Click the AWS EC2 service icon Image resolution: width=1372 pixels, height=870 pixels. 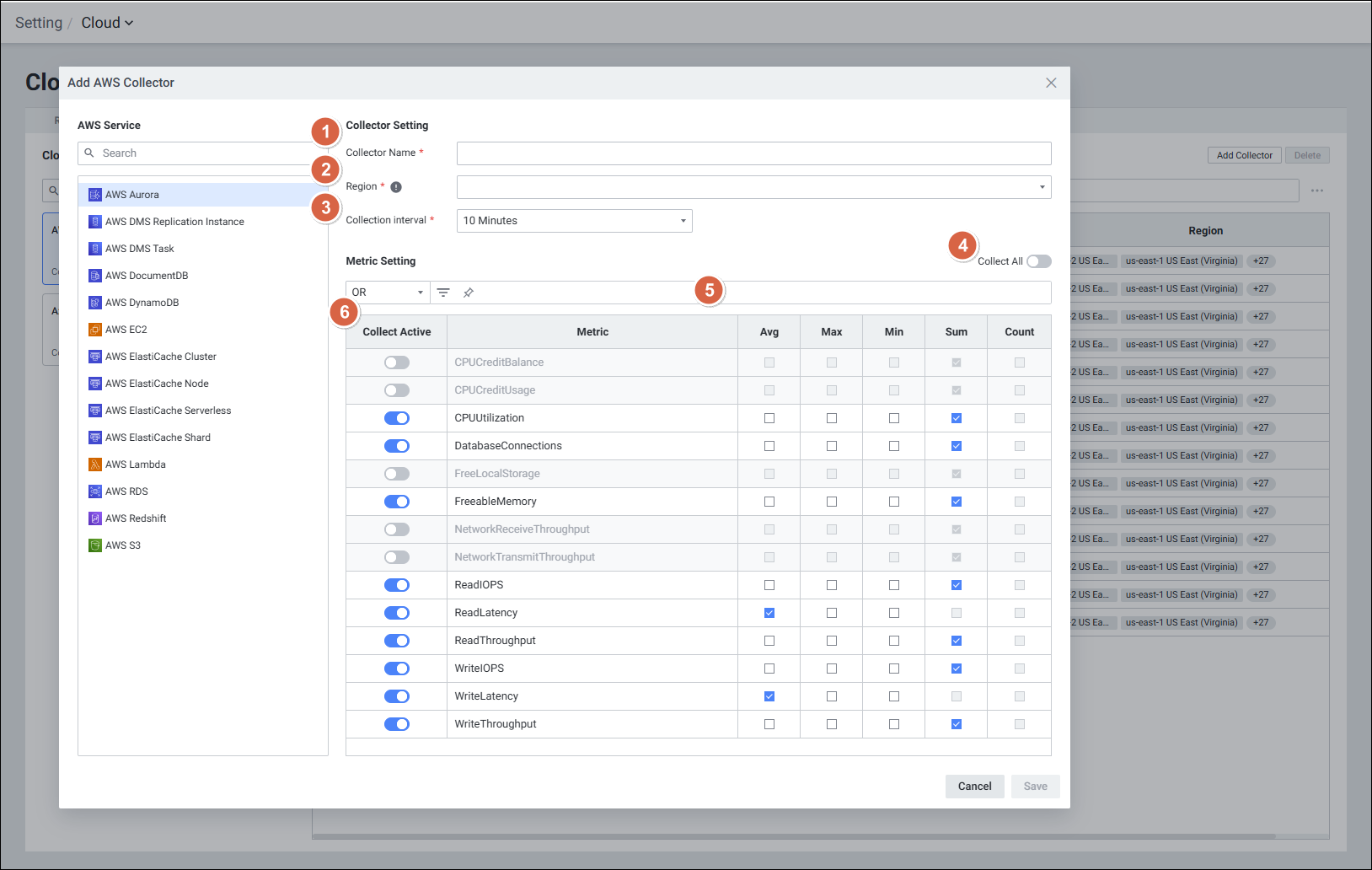point(95,330)
